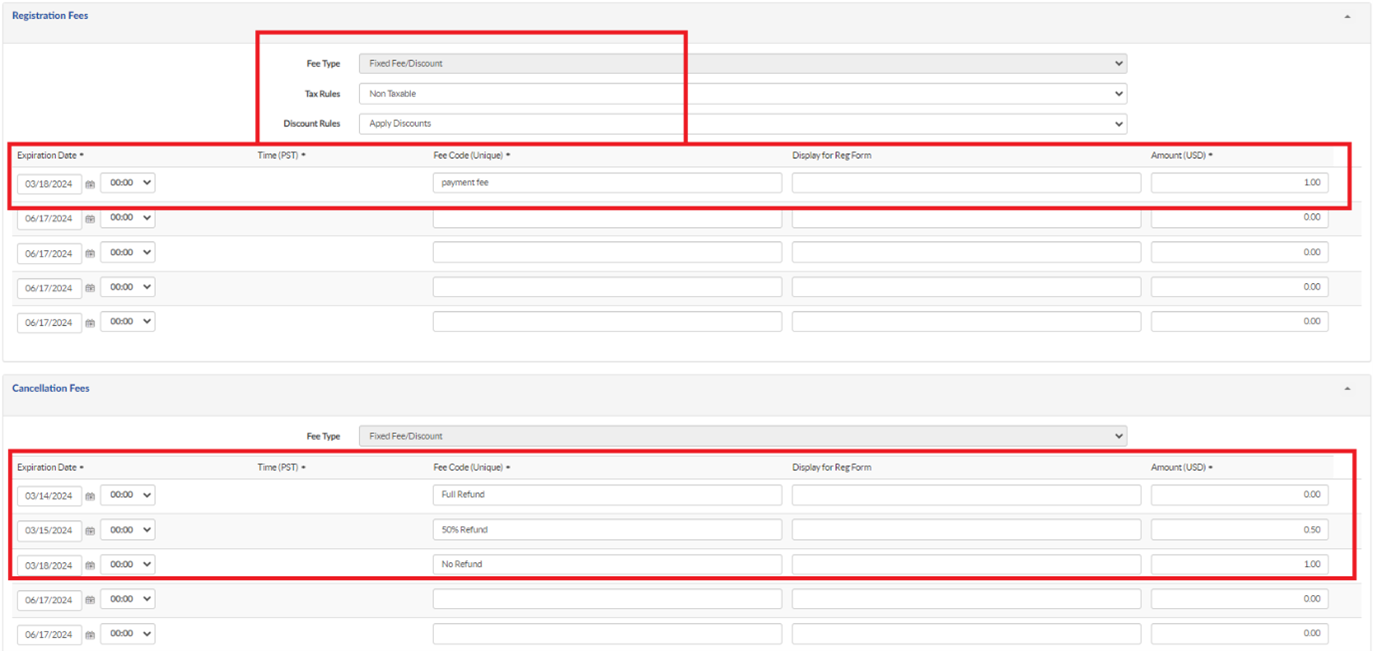The height and width of the screenshot is (651, 1373).
Task: Edit the 'Full Refund' fee code field
Action: pyautogui.click(x=607, y=494)
